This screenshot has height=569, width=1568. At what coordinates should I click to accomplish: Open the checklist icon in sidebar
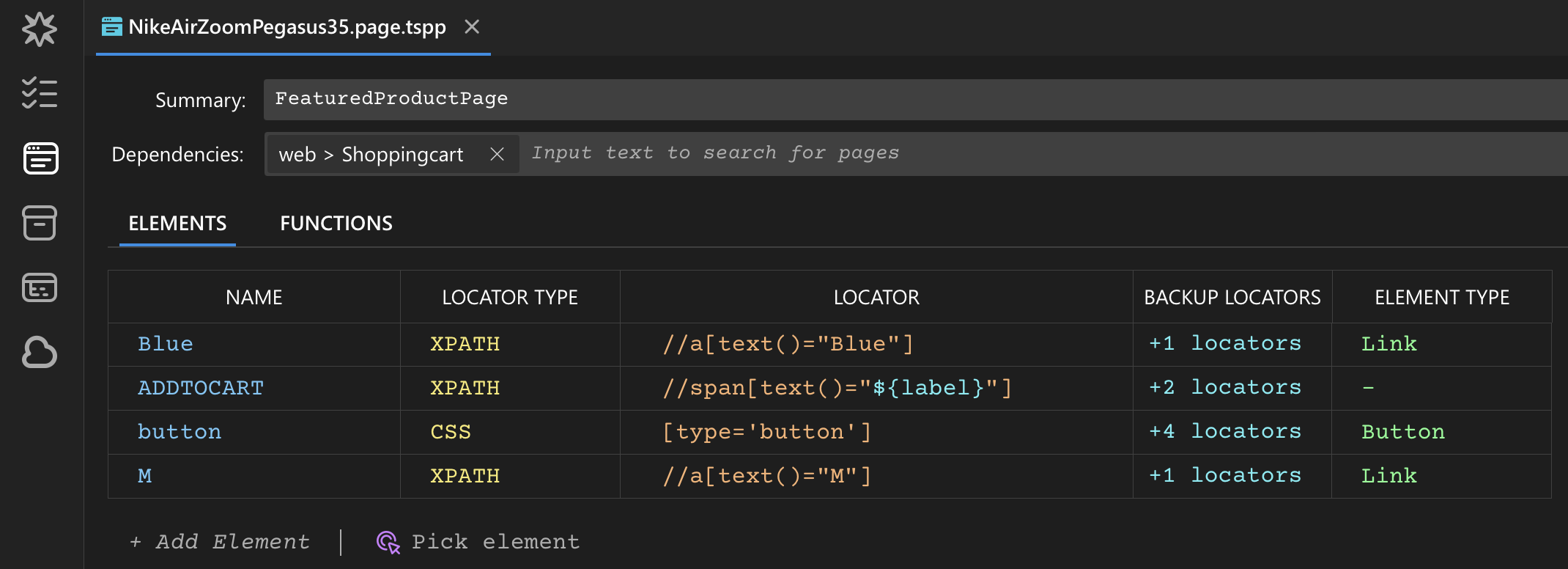(40, 94)
